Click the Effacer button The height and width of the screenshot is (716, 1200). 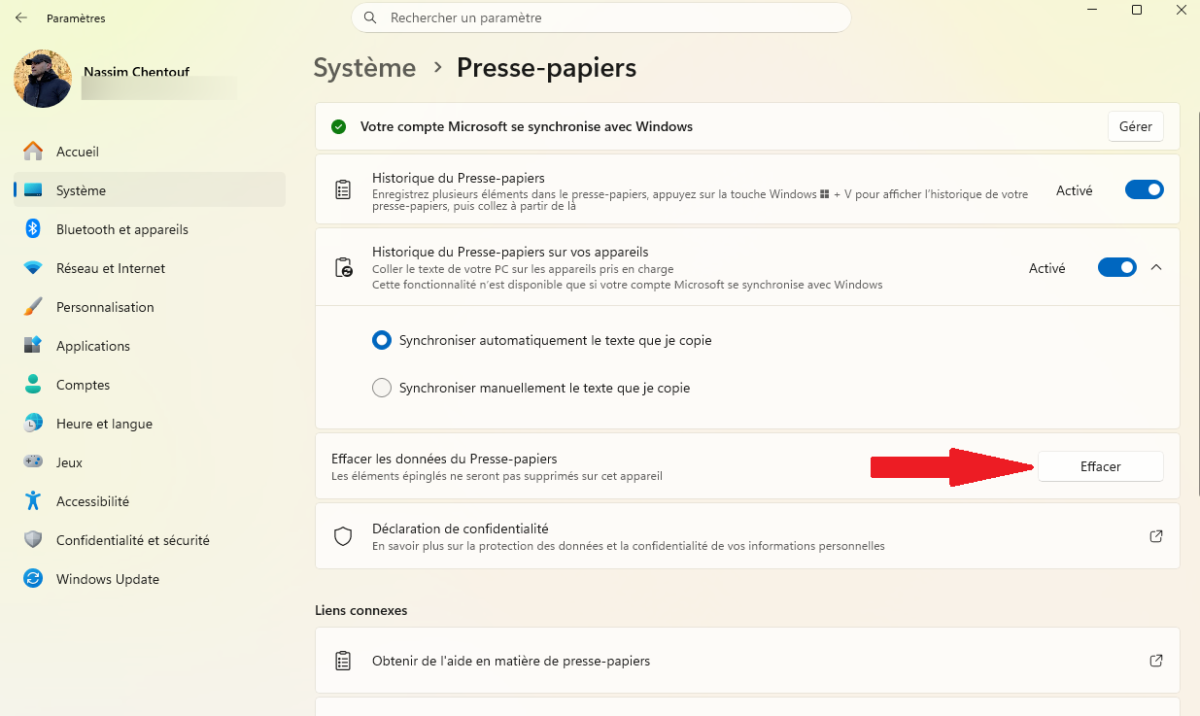click(1100, 467)
